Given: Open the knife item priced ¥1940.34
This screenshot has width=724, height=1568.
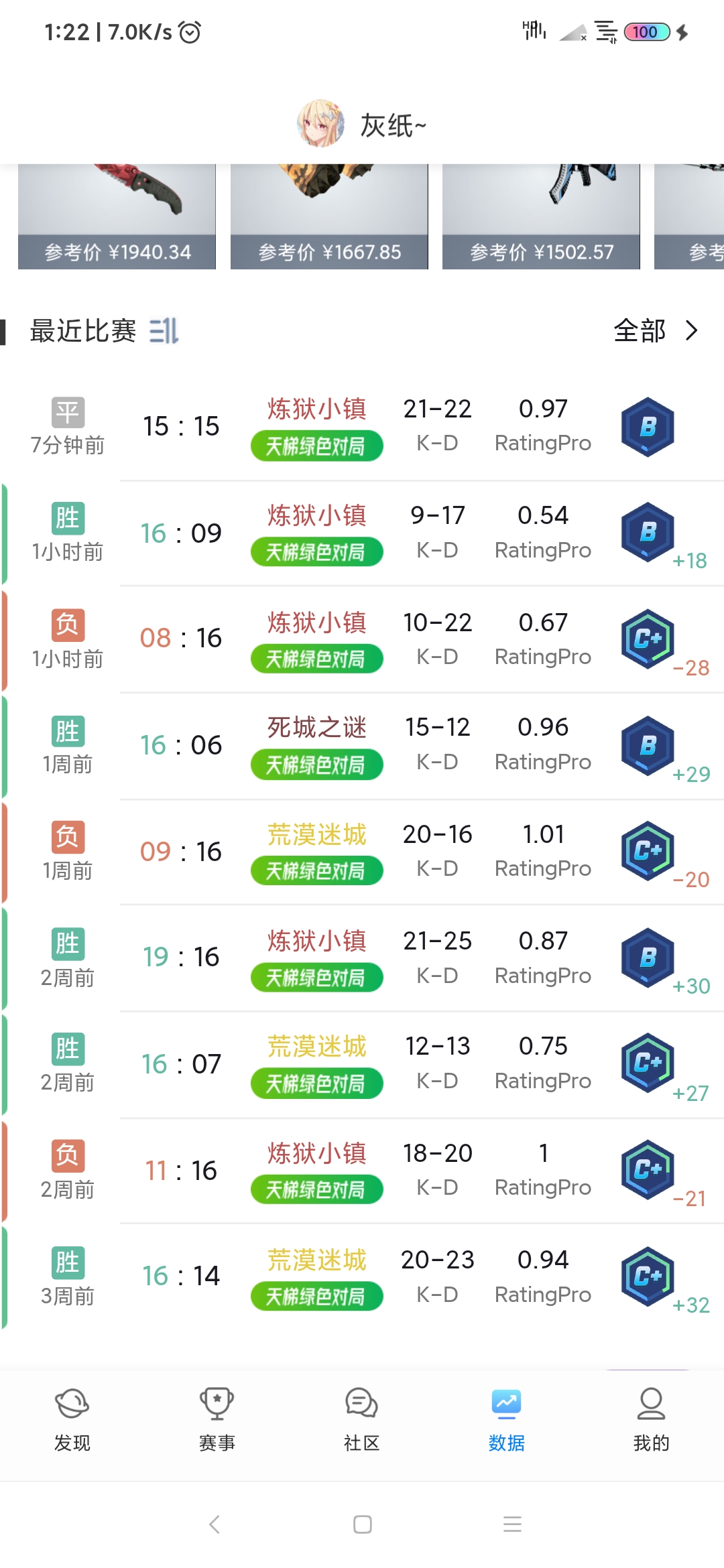Looking at the screenshot, I should (x=117, y=216).
